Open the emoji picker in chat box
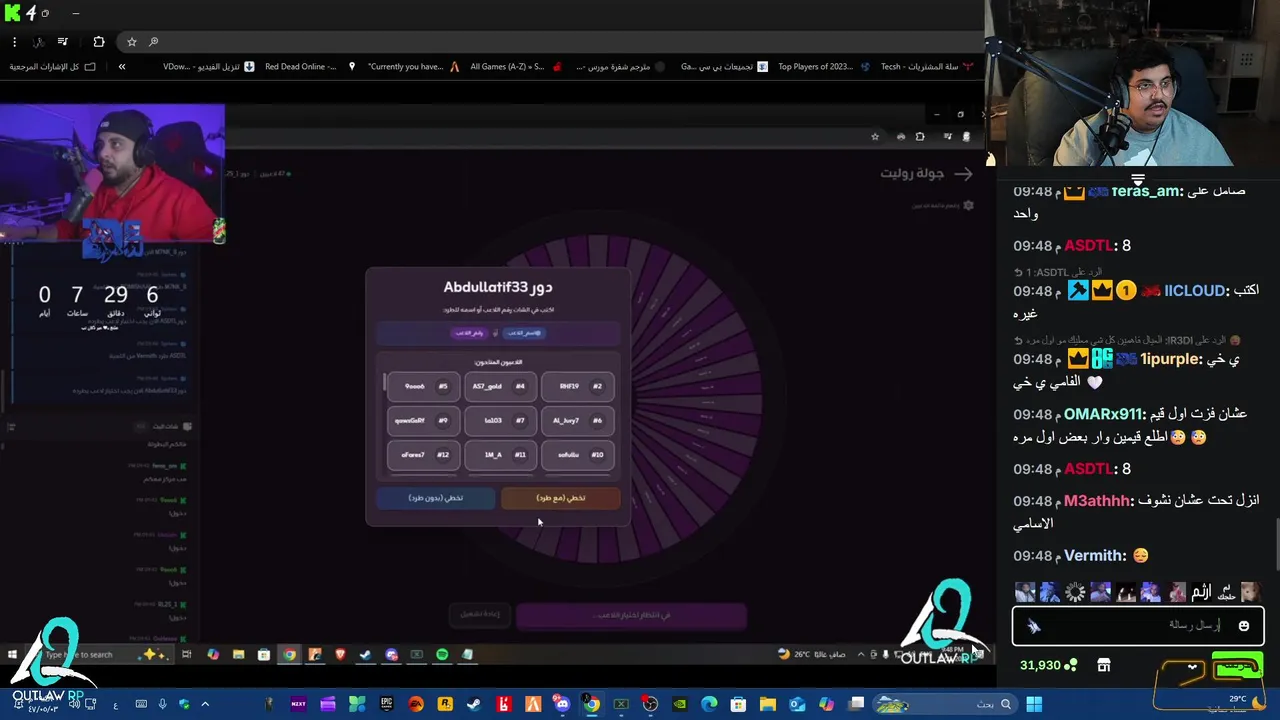This screenshot has width=1280, height=720. click(1244, 626)
